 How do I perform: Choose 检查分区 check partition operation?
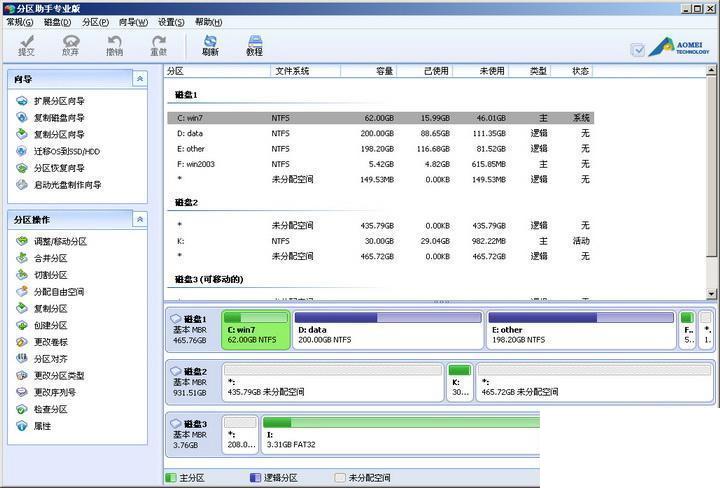tap(51, 409)
